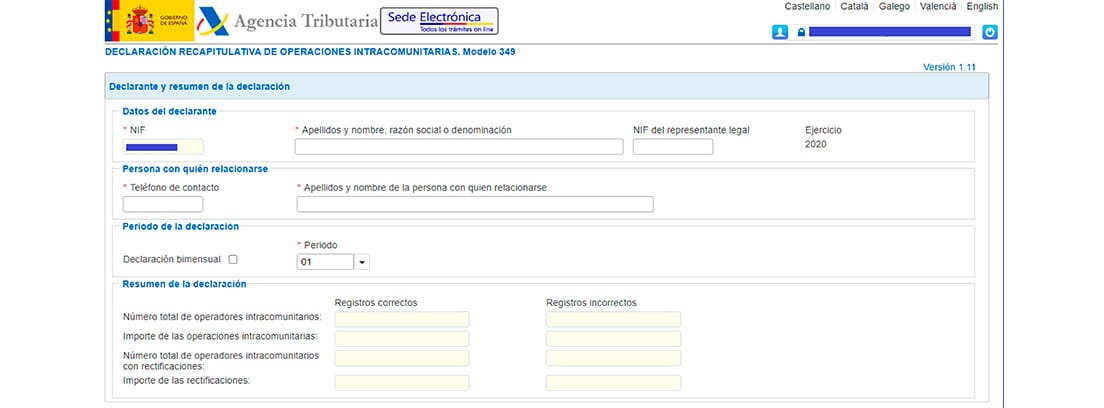The height and width of the screenshot is (408, 1104).
Task: Click Registros incorrectos importe de operaciones field
Action: pyautogui.click(x=613, y=339)
